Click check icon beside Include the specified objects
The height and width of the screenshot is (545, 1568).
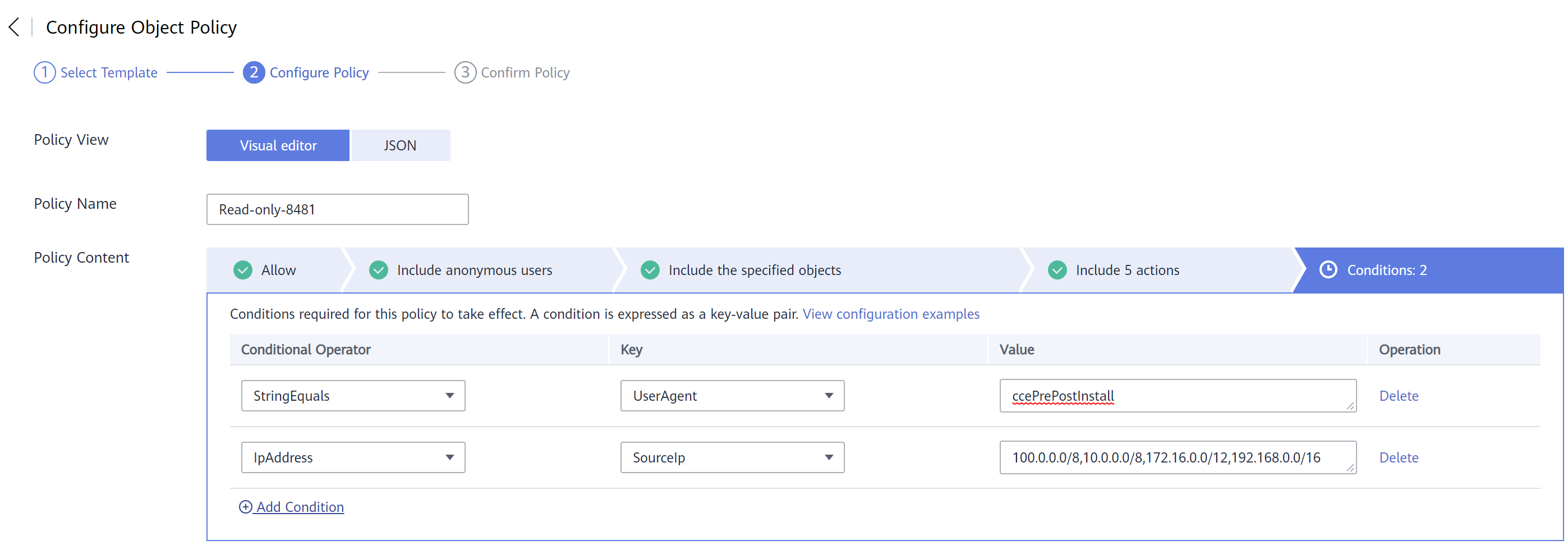(x=650, y=270)
